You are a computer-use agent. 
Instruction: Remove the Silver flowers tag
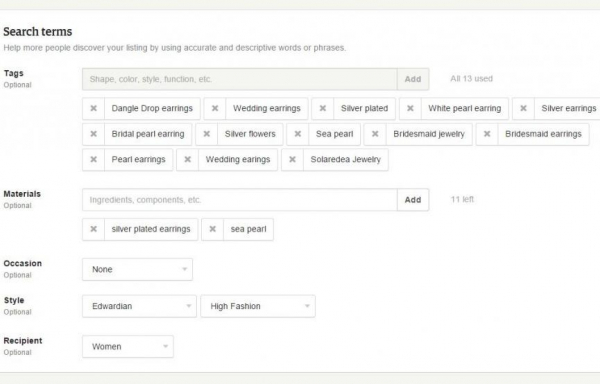(207, 134)
